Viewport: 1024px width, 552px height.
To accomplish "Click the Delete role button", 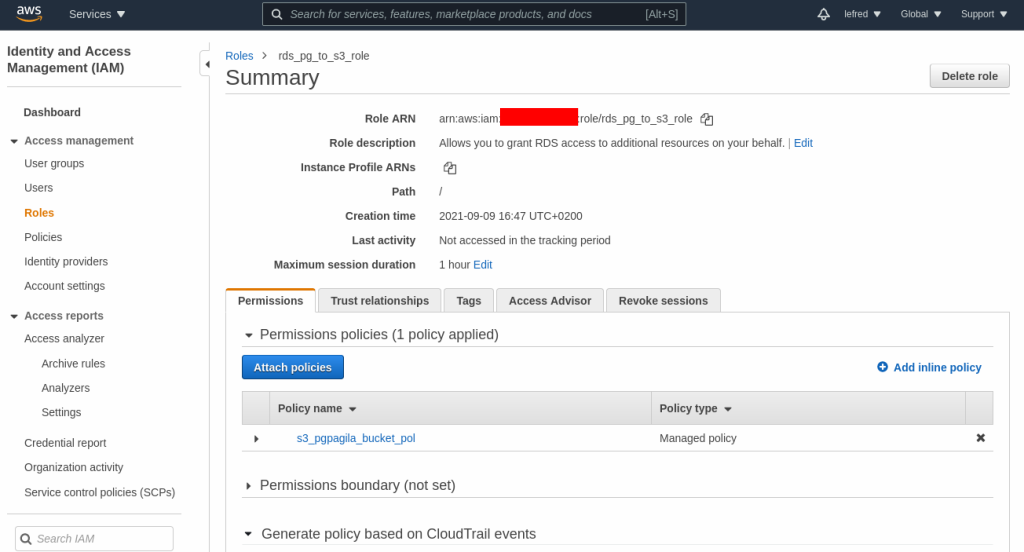I will [x=969, y=76].
